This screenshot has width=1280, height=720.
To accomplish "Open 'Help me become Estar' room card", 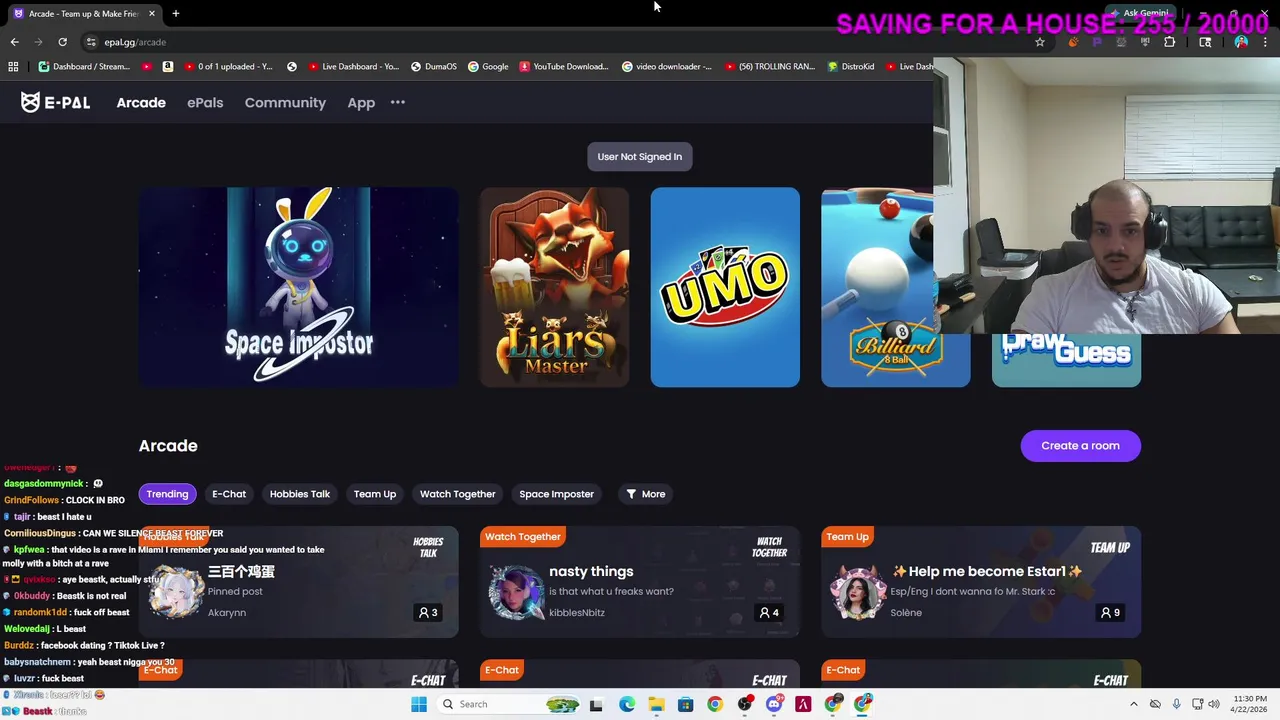I will click(981, 581).
